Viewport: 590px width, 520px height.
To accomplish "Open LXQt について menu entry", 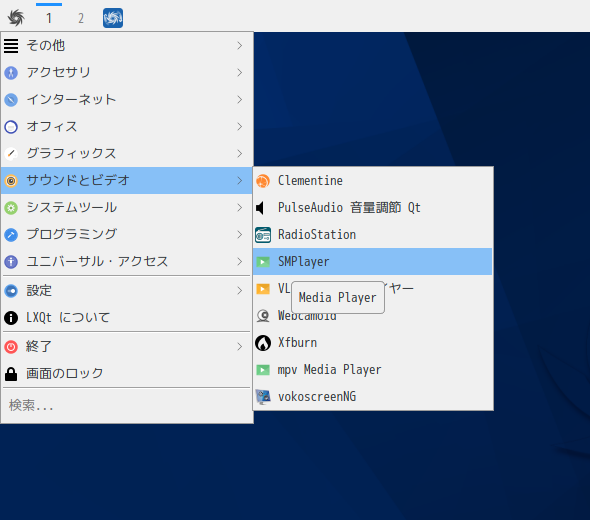I will 126,318.
